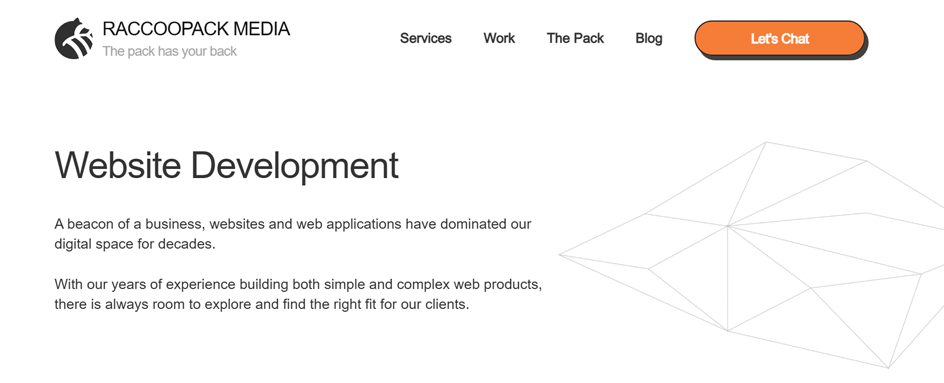Open The Pack navigation link
The image size is (944, 383).
575,39
